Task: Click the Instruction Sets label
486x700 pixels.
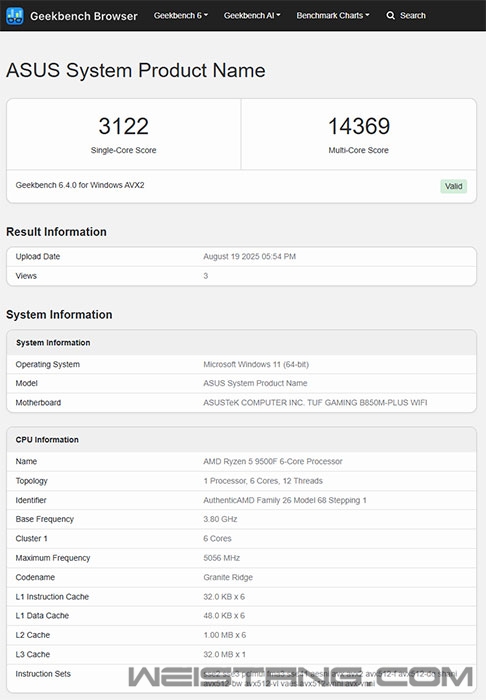Action: (43, 674)
